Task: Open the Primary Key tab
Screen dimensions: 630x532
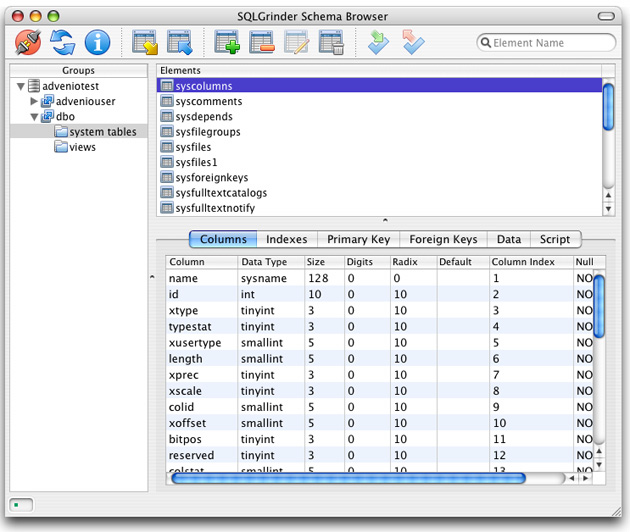Action: coord(358,239)
